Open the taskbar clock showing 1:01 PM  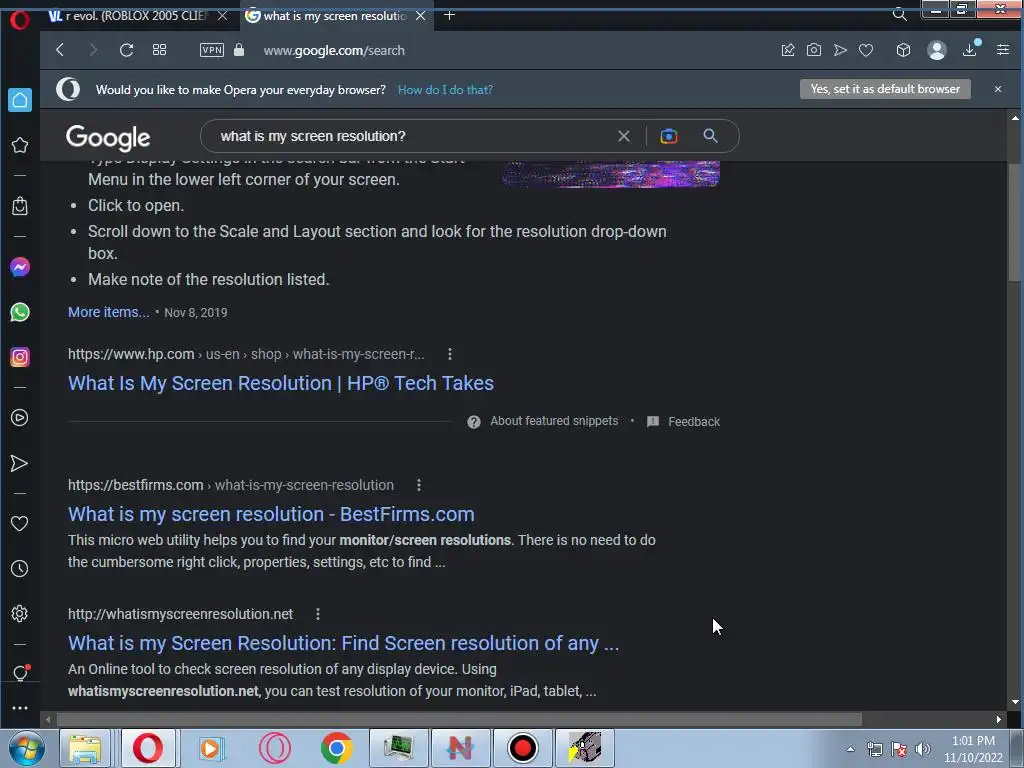point(973,749)
